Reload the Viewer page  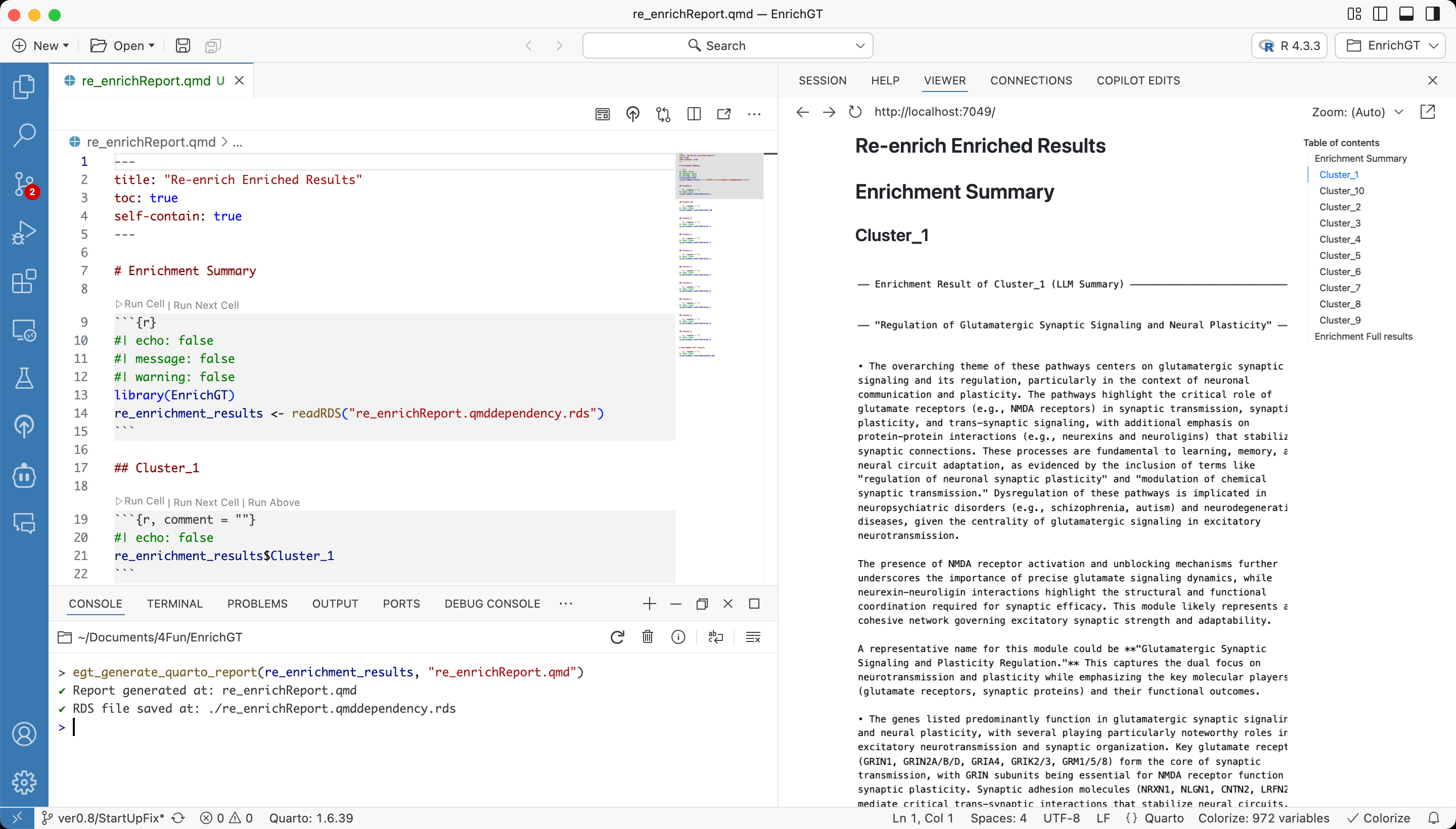click(x=855, y=112)
